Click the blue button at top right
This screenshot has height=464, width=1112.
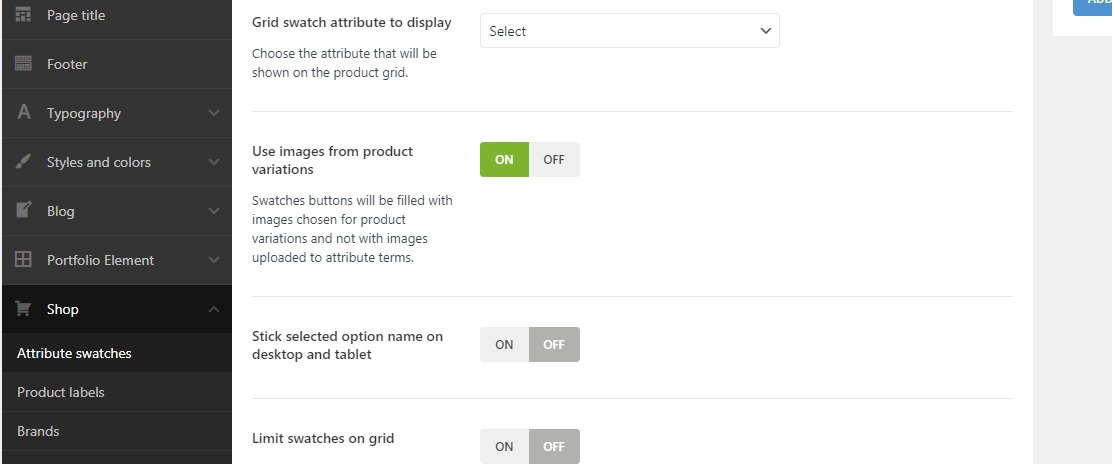(x=1094, y=5)
